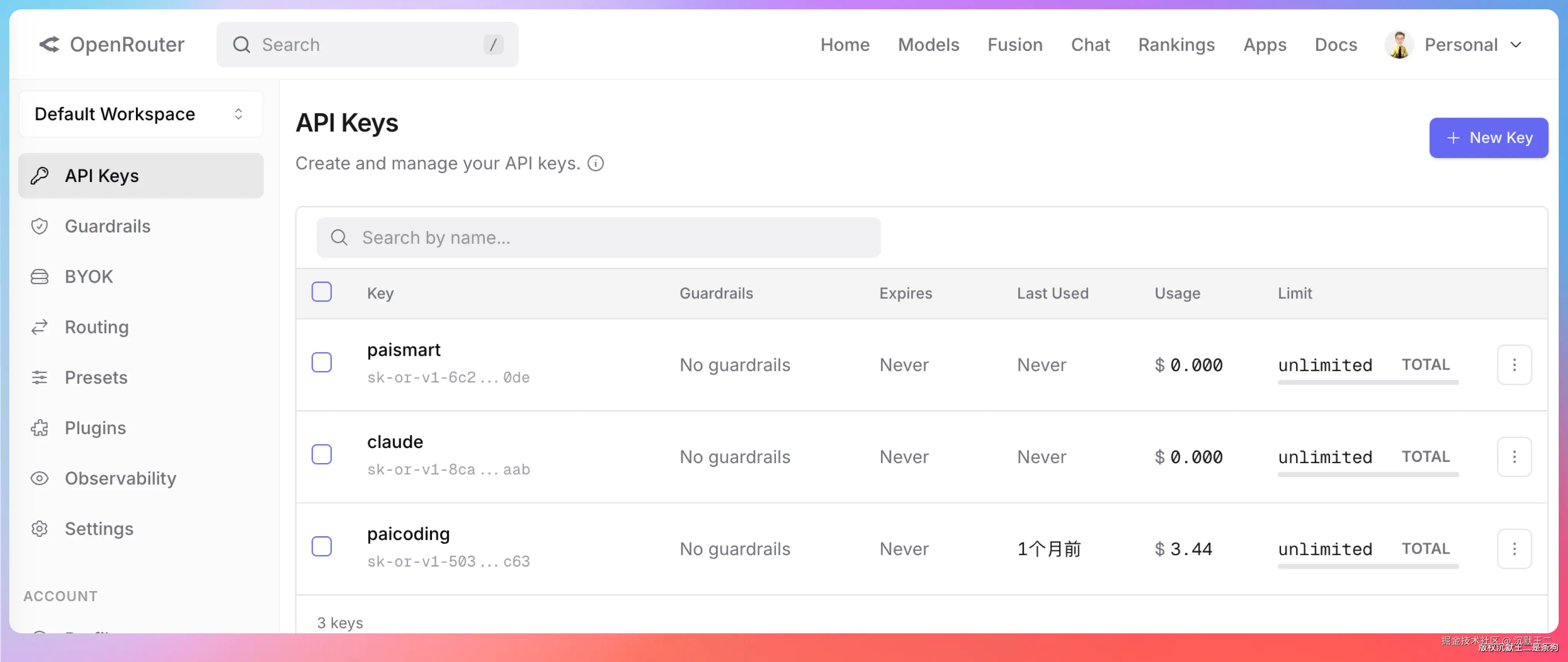Click the $3.44 usage value
This screenshot has height=662, width=1568.
(1183, 549)
